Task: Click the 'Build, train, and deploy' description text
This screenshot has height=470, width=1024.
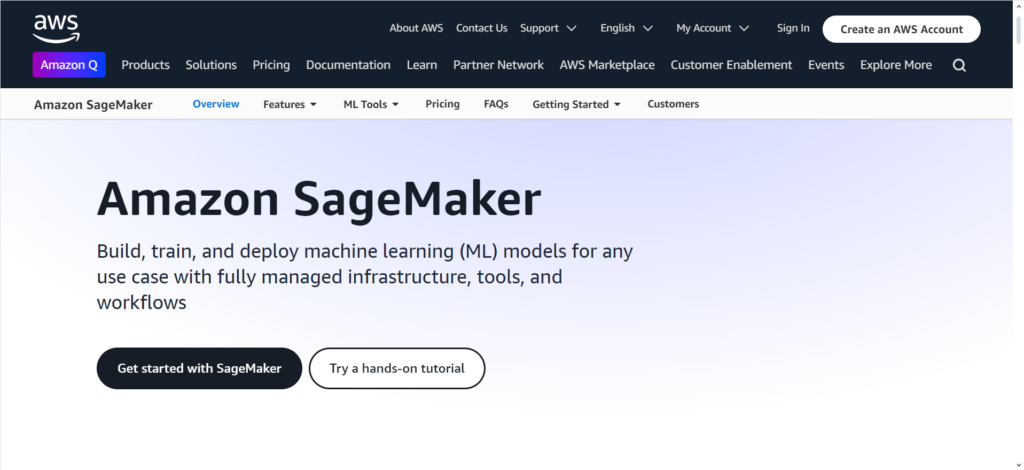Action: coord(364,277)
